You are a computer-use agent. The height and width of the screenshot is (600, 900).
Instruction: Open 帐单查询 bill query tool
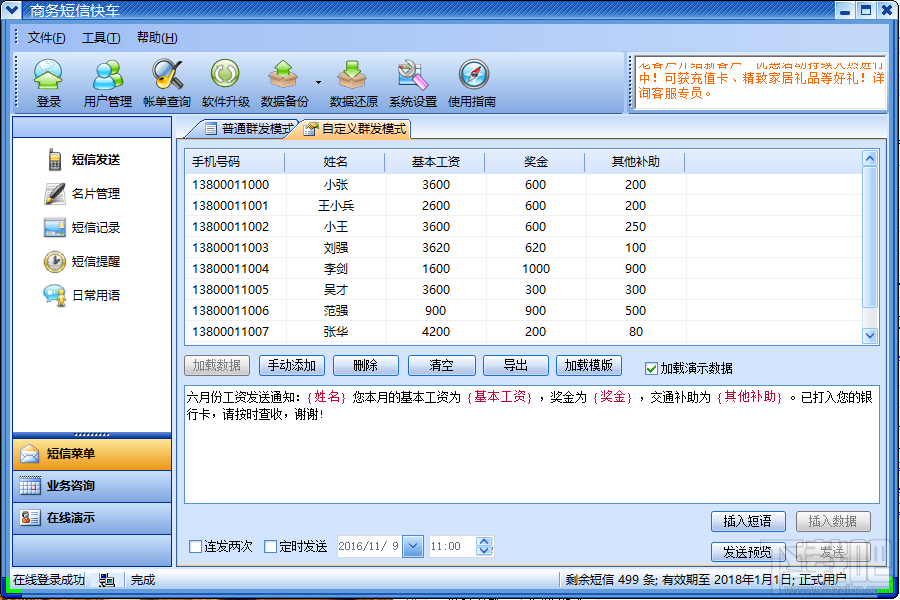click(x=166, y=83)
